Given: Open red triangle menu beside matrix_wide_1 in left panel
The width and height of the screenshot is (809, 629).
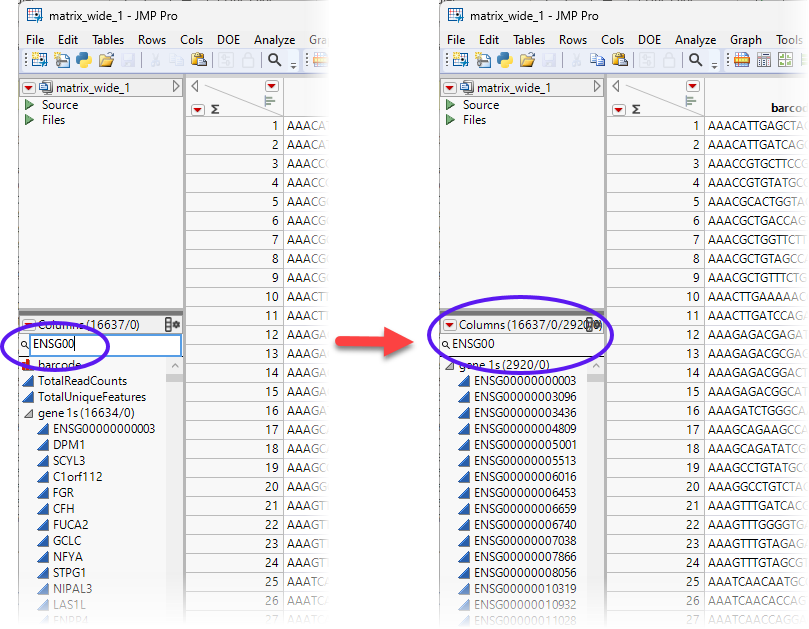Looking at the screenshot, I should pyautogui.click(x=28, y=88).
